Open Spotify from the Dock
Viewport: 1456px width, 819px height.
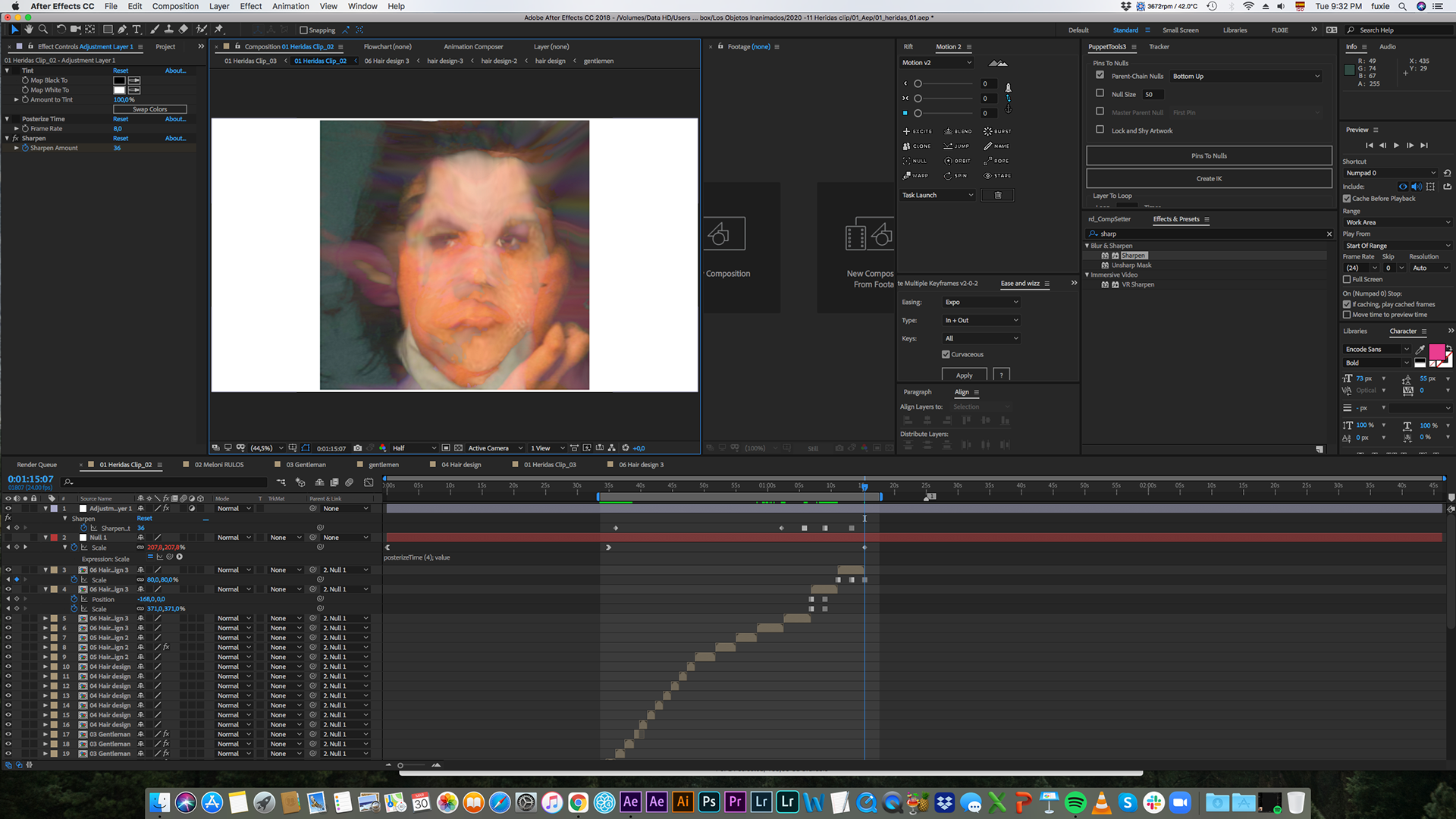pos(1075,802)
